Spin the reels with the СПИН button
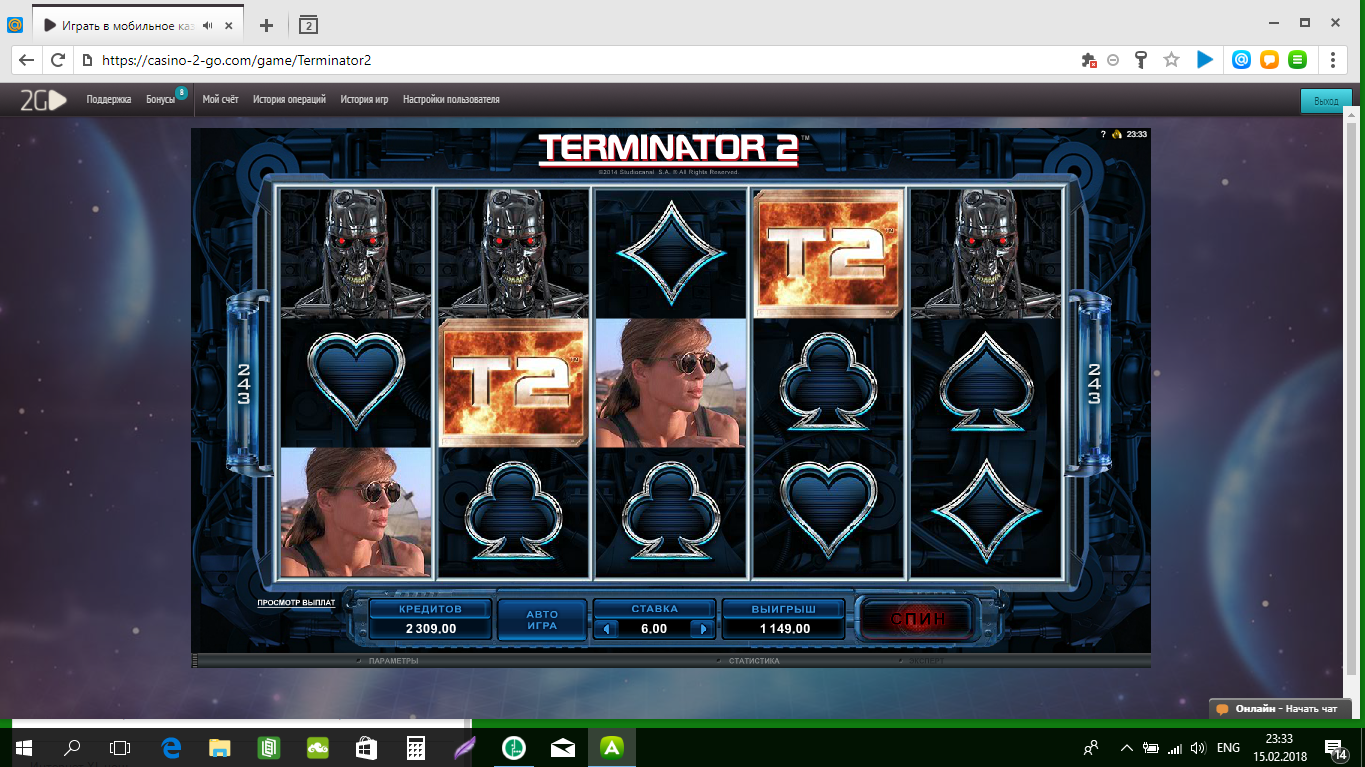1365x767 pixels. pyautogui.click(x=917, y=619)
